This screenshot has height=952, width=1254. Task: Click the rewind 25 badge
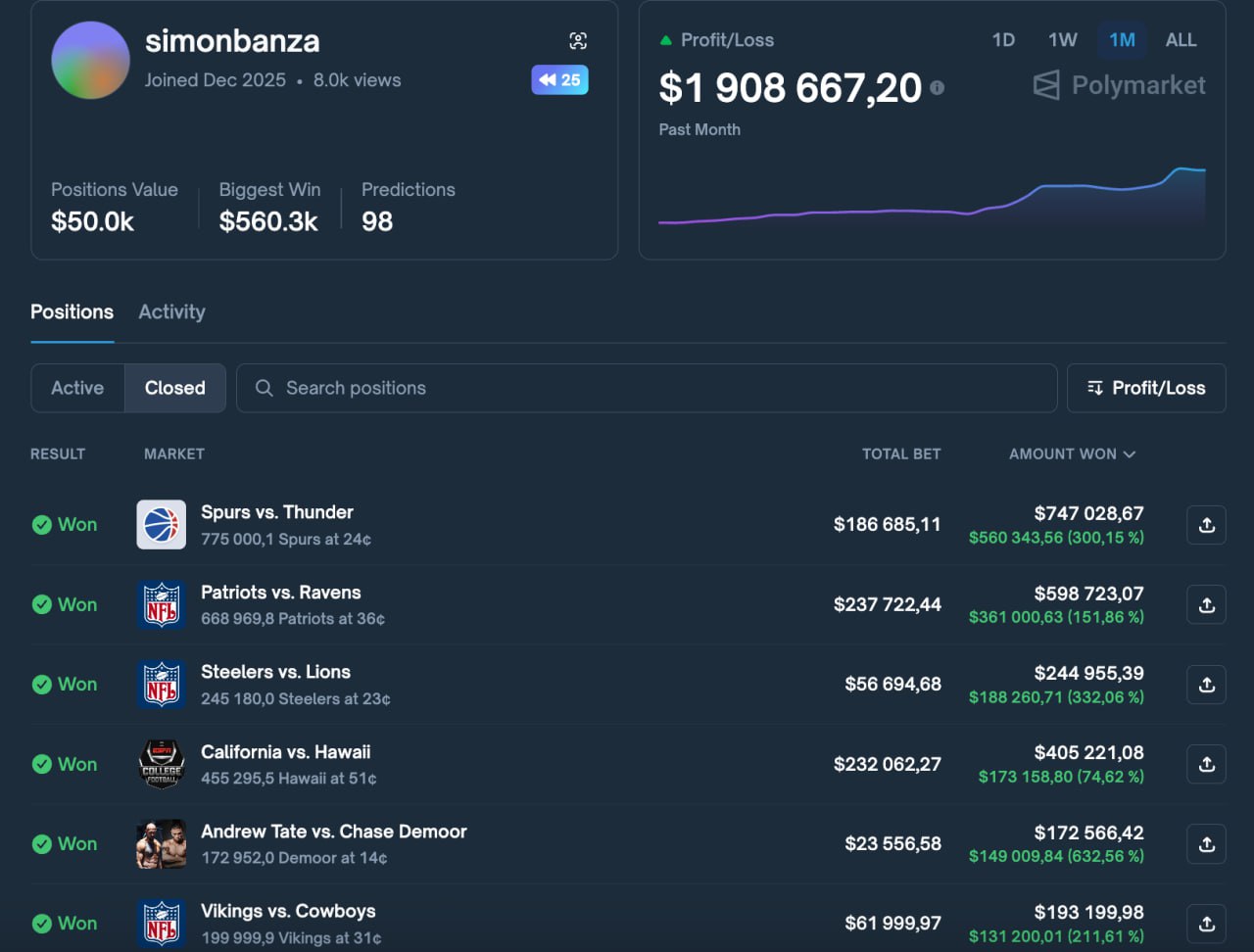[x=559, y=79]
